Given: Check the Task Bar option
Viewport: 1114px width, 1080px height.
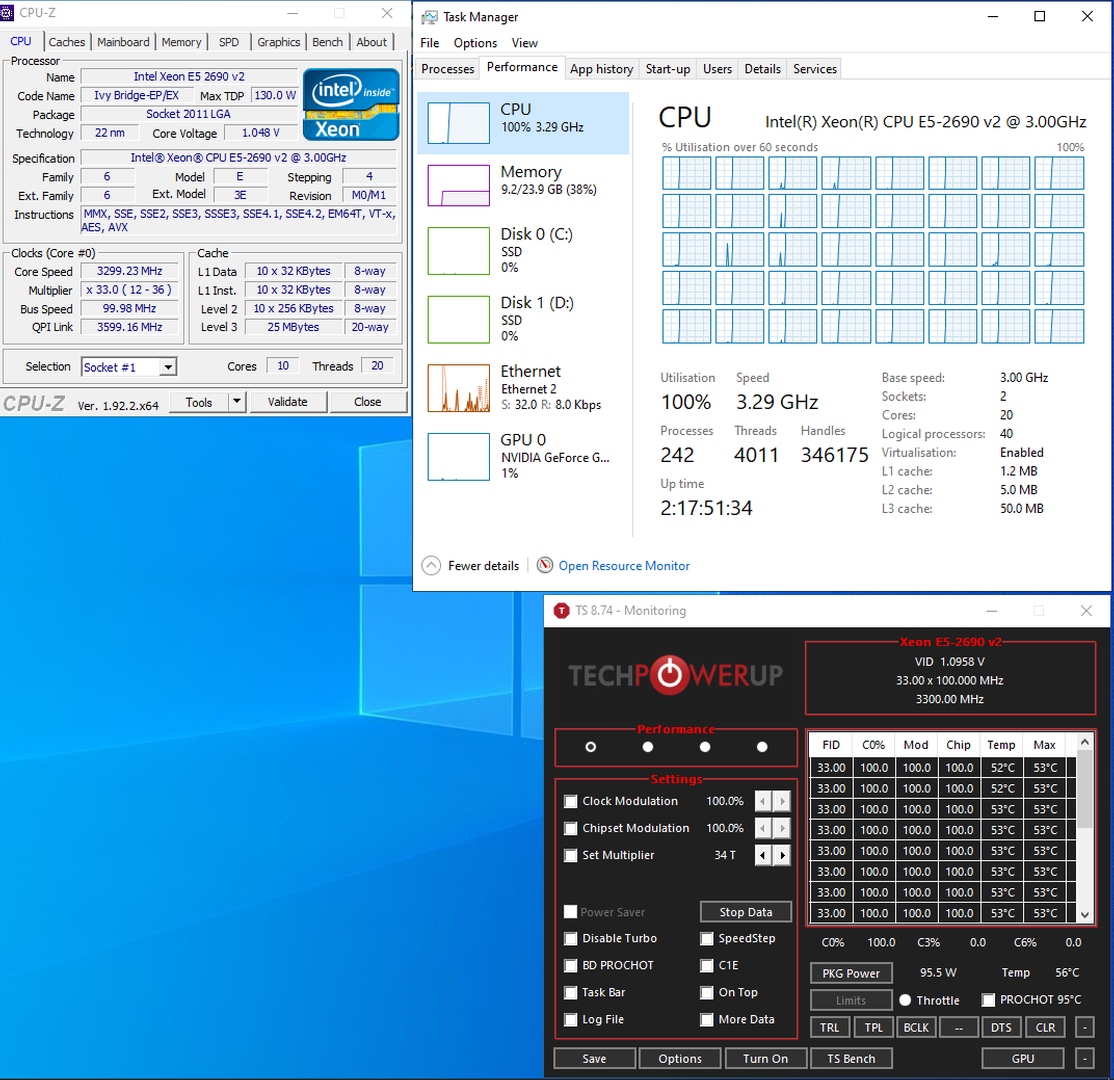Looking at the screenshot, I should coord(570,993).
